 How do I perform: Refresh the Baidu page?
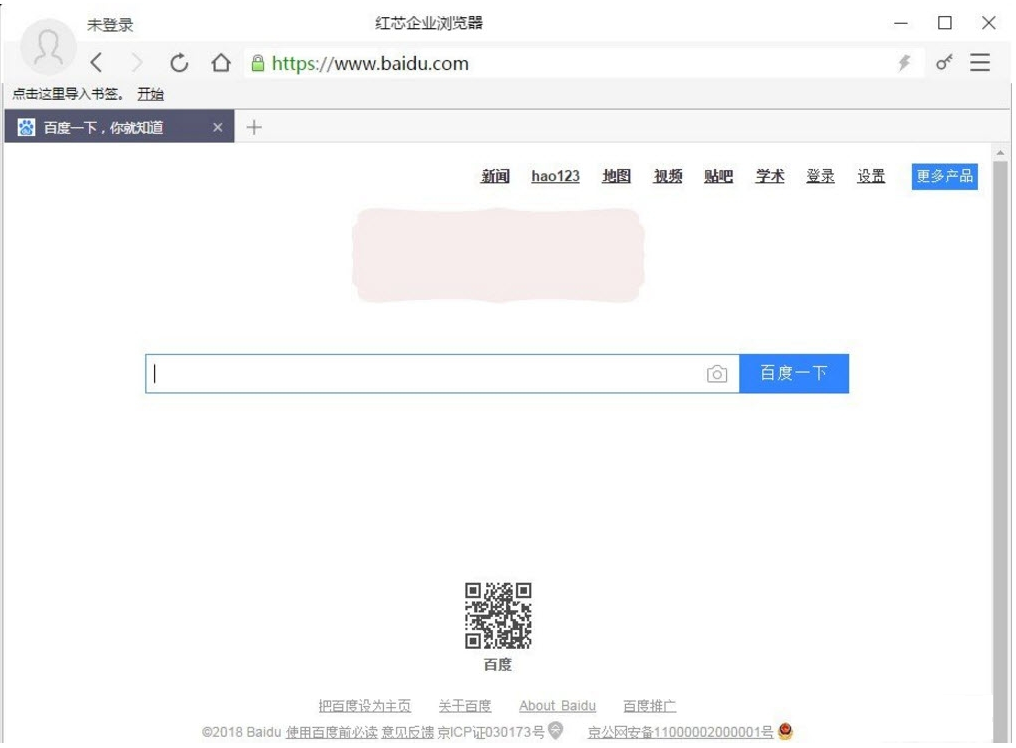click(x=178, y=62)
